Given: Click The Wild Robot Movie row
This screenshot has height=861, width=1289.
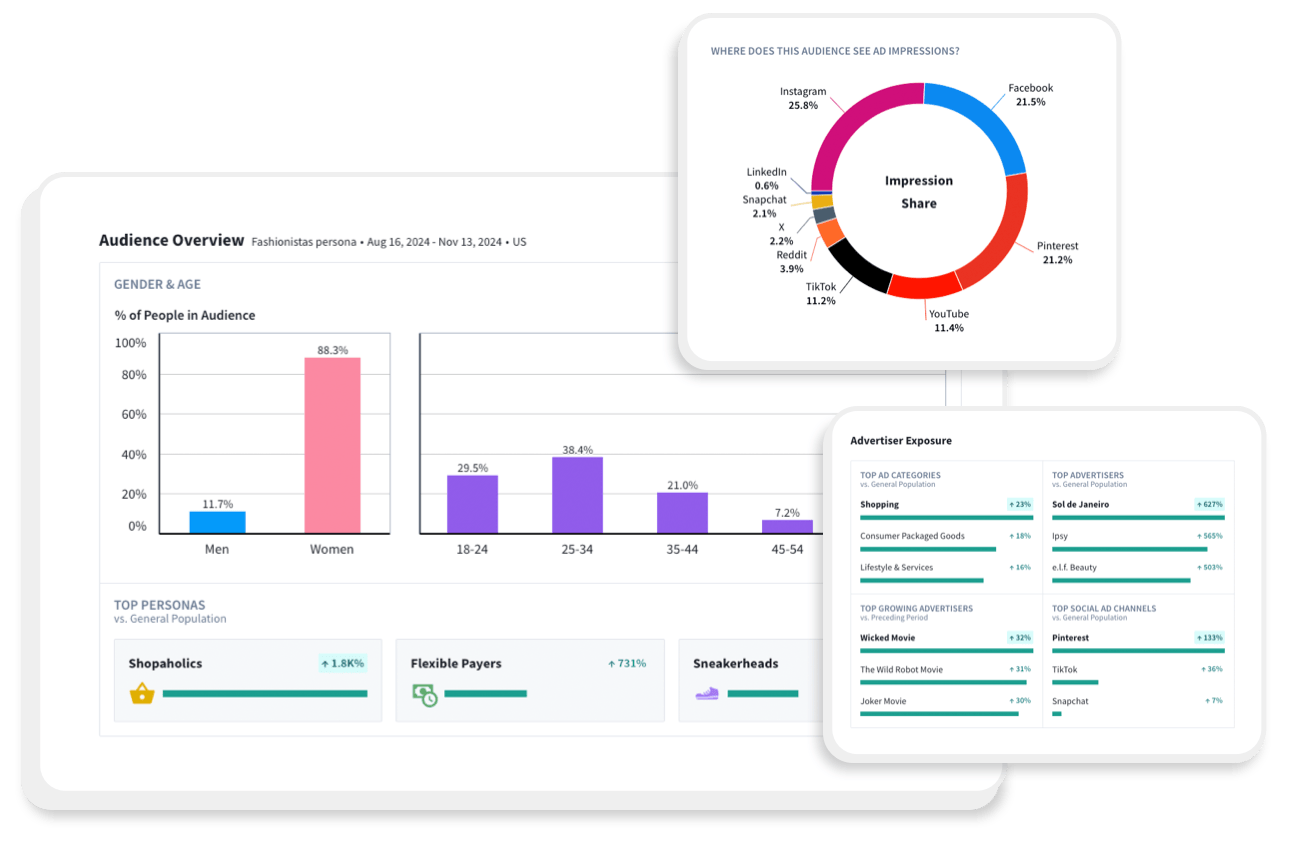Looking at the screenshot, I should point(946,675).
